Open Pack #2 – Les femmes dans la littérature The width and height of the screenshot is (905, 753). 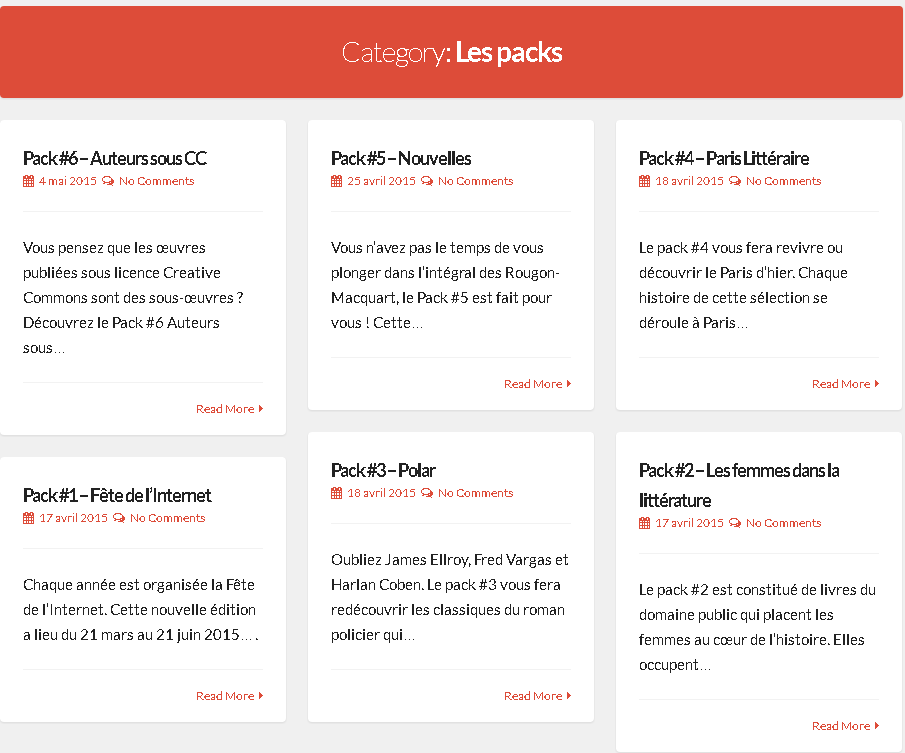tap(739, 485)
